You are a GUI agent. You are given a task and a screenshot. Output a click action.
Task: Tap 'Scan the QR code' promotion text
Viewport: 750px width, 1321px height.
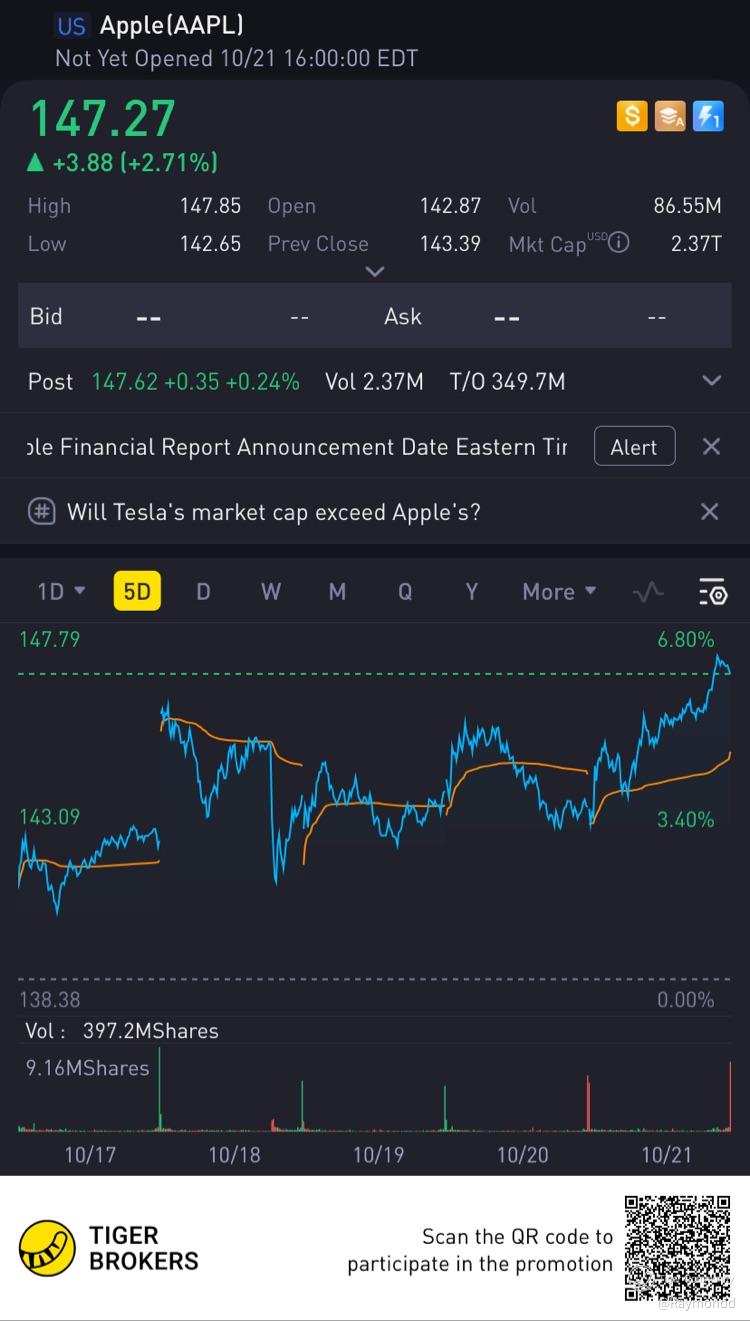(x=480, y=1250)
